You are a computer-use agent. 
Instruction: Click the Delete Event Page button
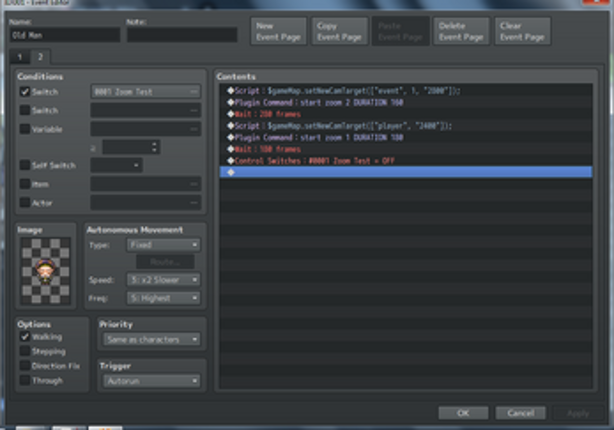click(x=461, y=31)
